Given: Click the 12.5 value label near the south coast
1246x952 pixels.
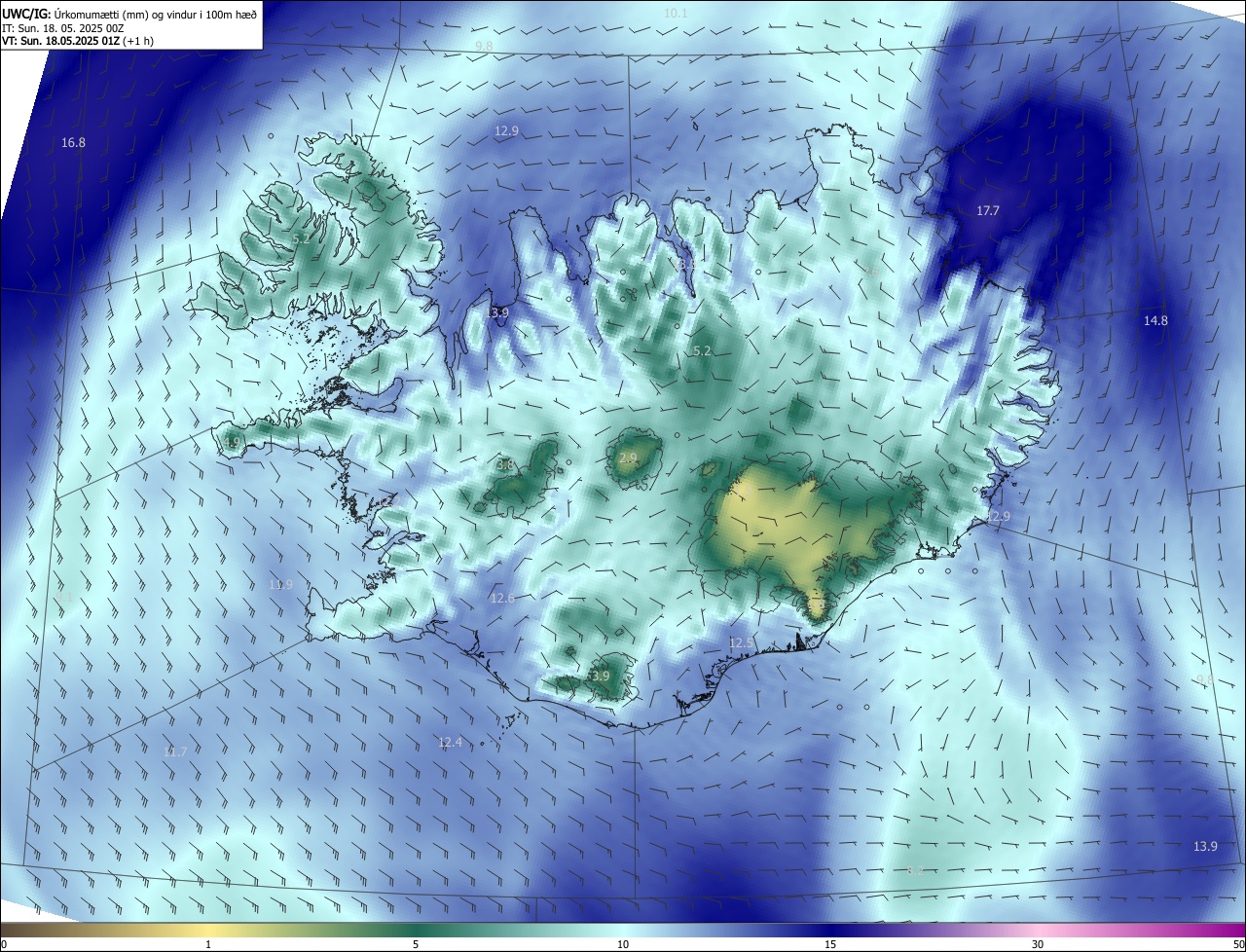Looking at the screenshot, I should (x=741, y=642).
